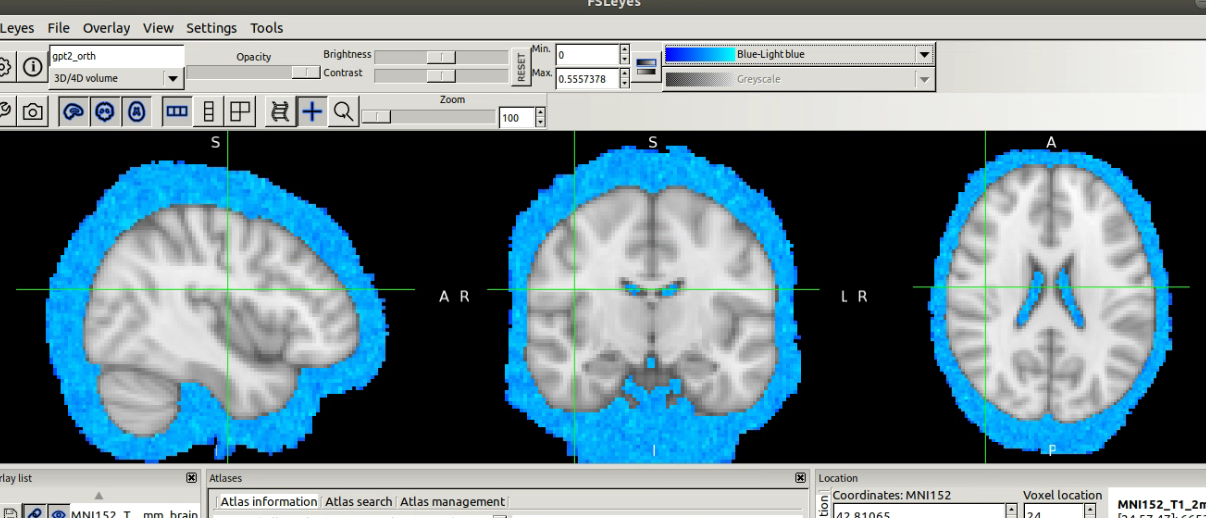The width and height of the screenshot is (1206, 518).
Task: Close the Atlases panel
Action: pos(800,479)
